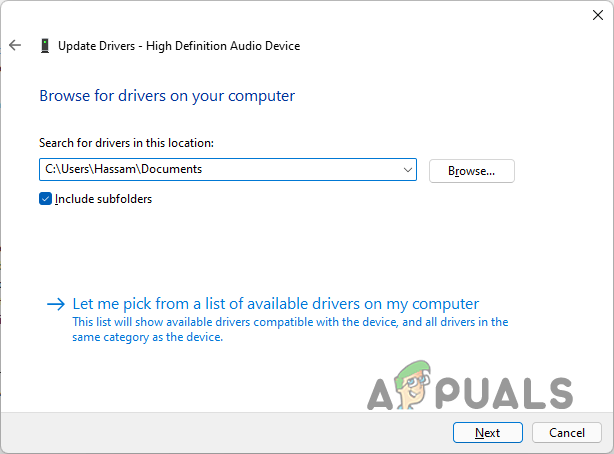Open Let me pick from available drivers link
Image resolution: width=614 pixels, height=454 pixels.
[x=276, y=304]
